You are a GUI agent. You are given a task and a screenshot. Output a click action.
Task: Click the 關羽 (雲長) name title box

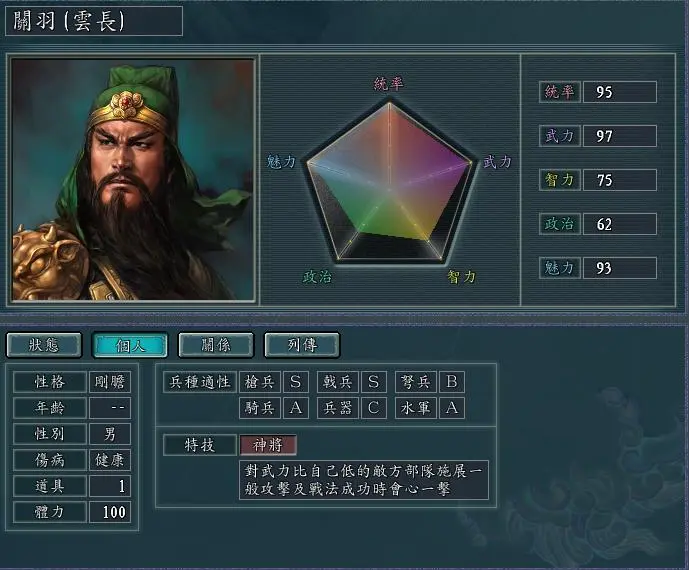pyautogui.click(x=94, y=21)
